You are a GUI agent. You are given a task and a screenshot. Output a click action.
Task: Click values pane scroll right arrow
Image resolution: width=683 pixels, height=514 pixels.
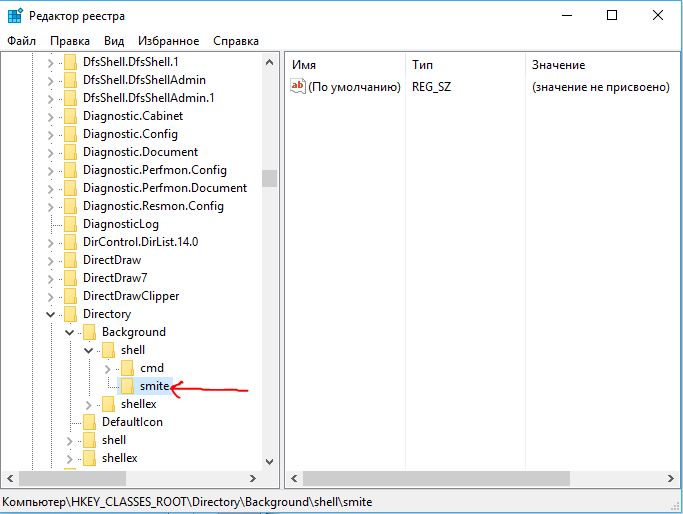[x=671, y=478]
